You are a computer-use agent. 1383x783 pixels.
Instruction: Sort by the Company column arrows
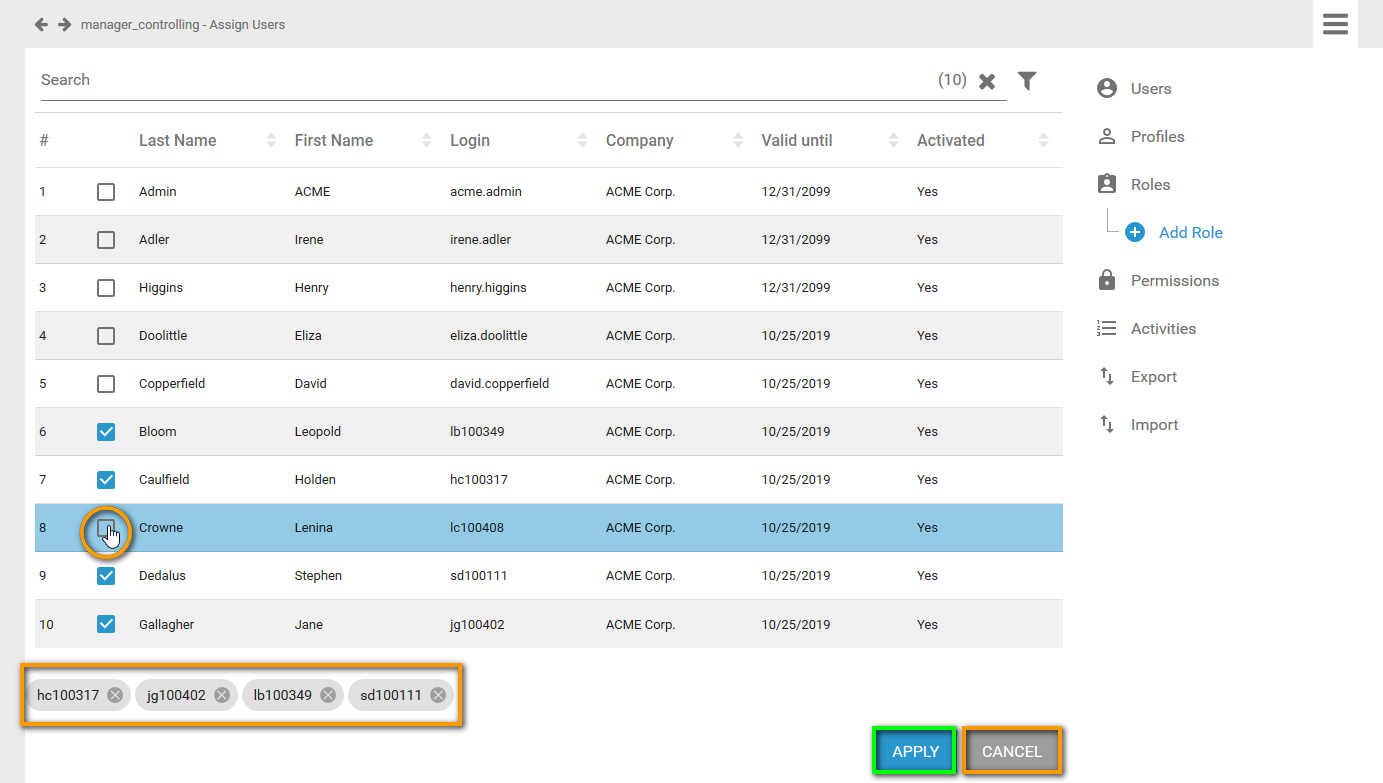click(738, 141)
